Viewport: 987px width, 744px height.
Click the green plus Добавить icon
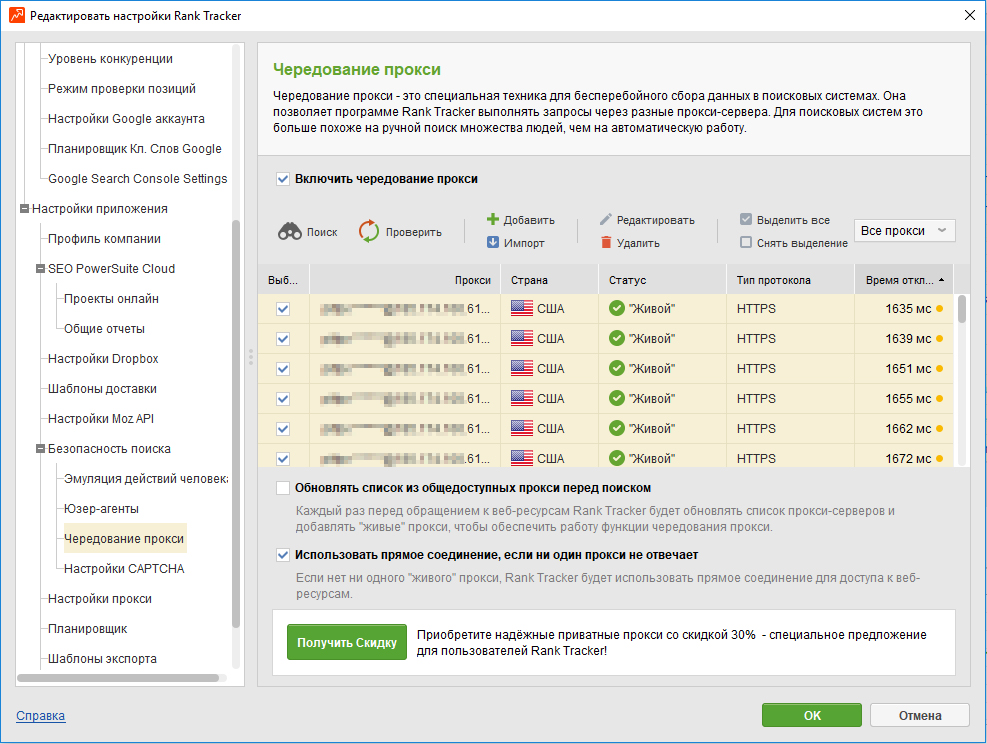(493, 220)
